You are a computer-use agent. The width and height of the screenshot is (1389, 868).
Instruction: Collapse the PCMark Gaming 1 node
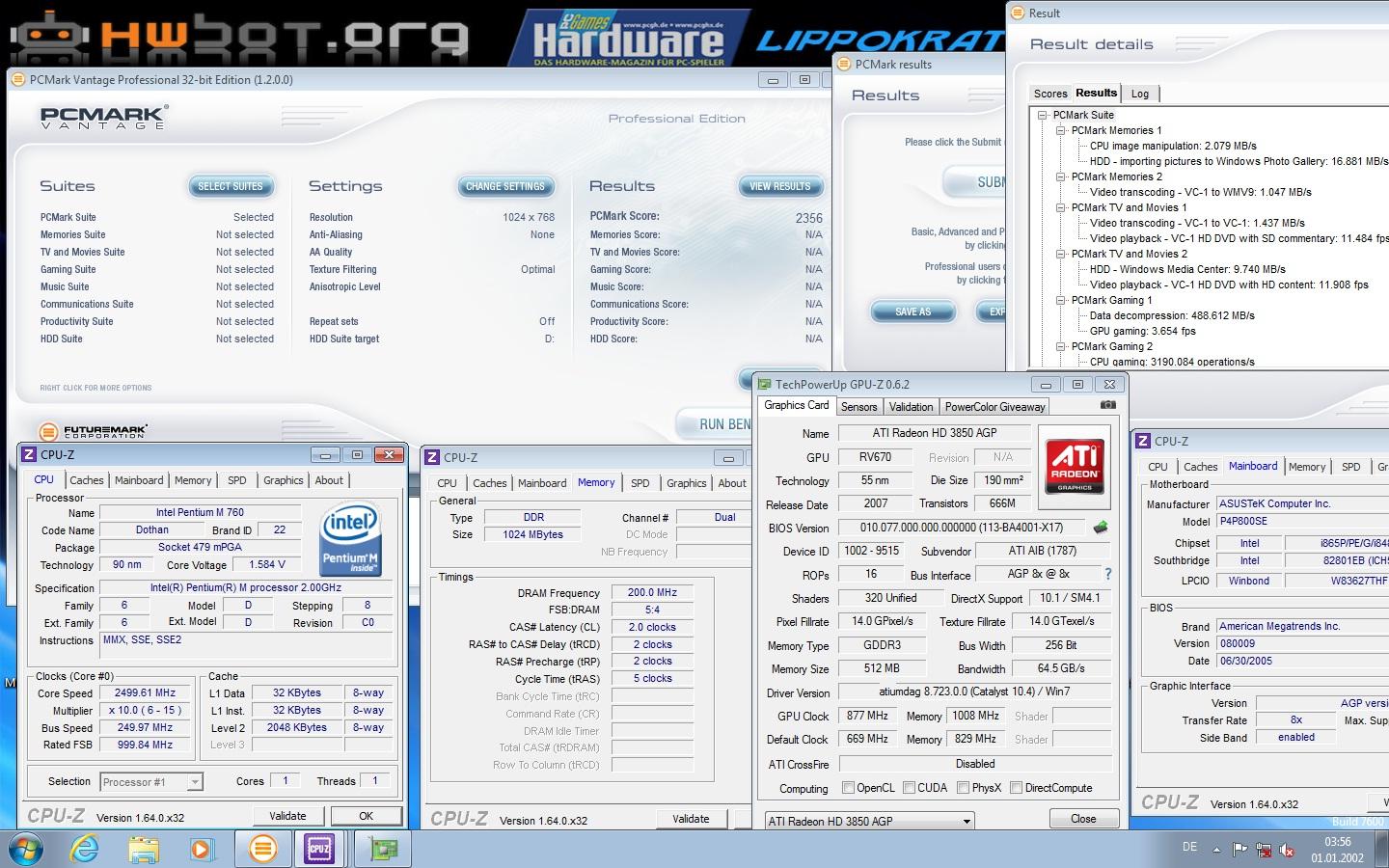[1060, 300]
